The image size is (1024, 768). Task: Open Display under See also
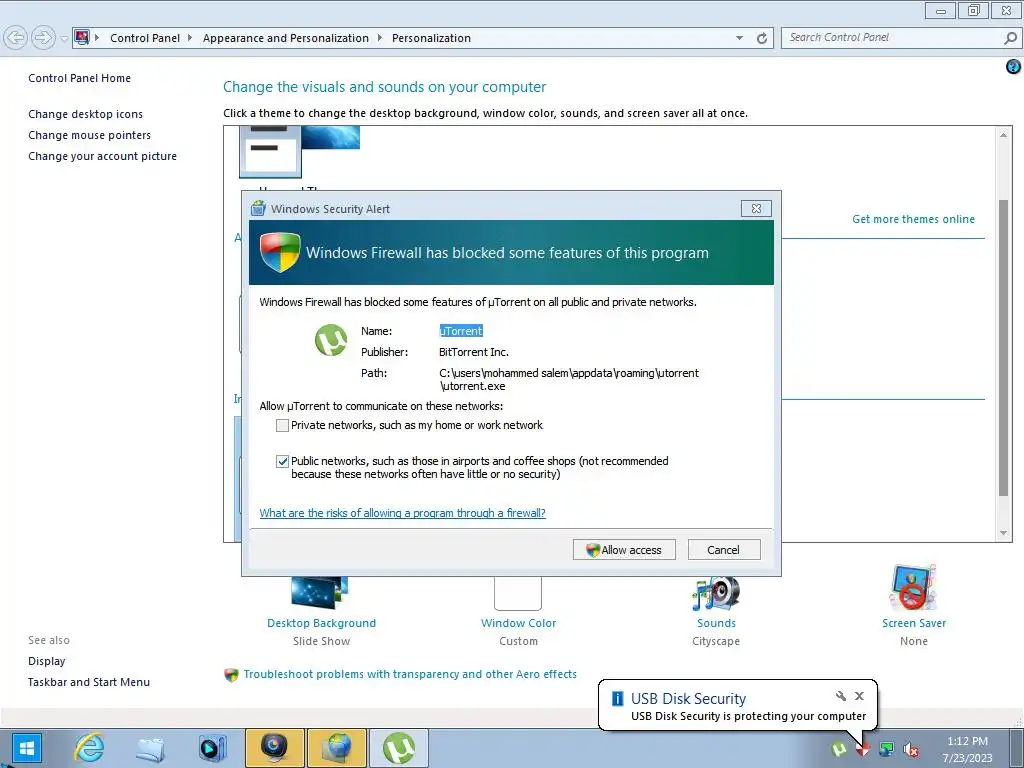coord(46,661)
